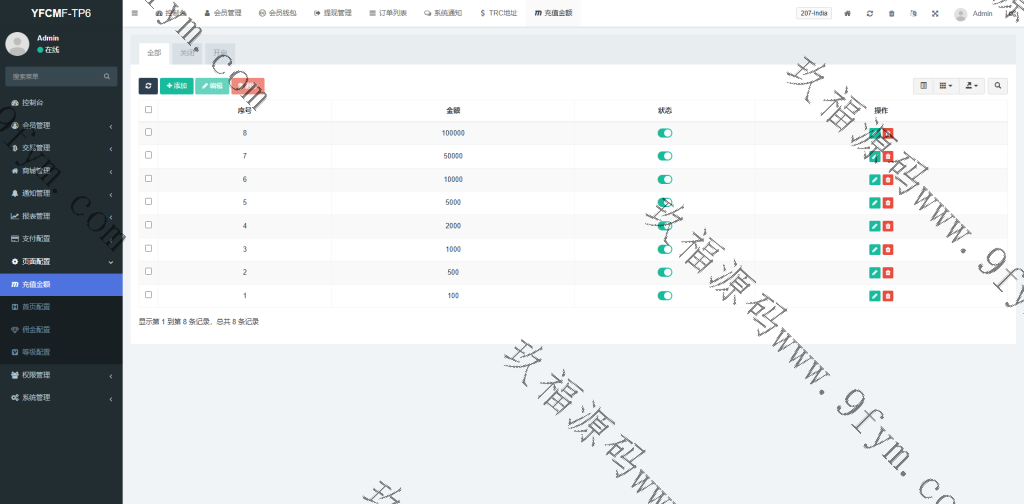Edit the row with amount 5000
The height and width of the screenshot is (504, 1024).
point(875,203)
